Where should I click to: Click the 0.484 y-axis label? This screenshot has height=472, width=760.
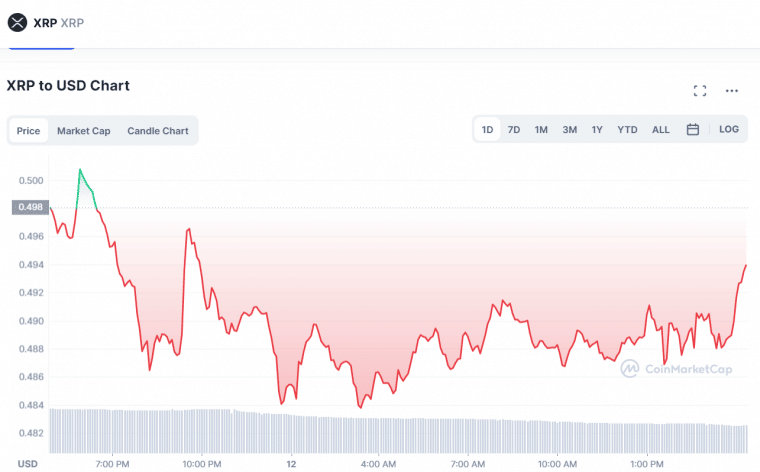[31, 405]
